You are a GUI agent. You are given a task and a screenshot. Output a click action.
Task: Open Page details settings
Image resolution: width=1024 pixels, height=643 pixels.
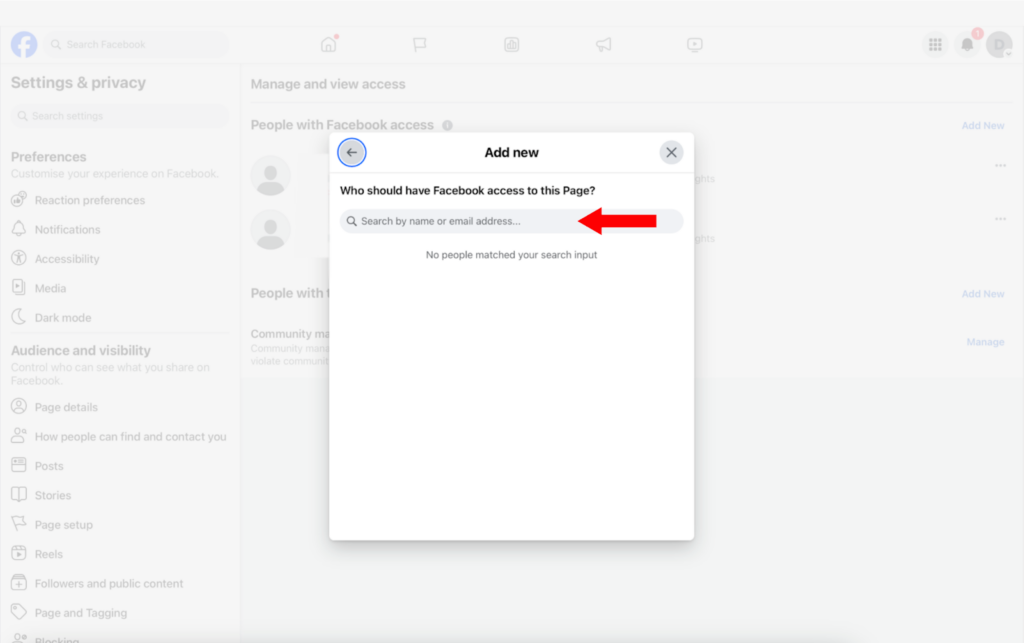coord(120,407)
